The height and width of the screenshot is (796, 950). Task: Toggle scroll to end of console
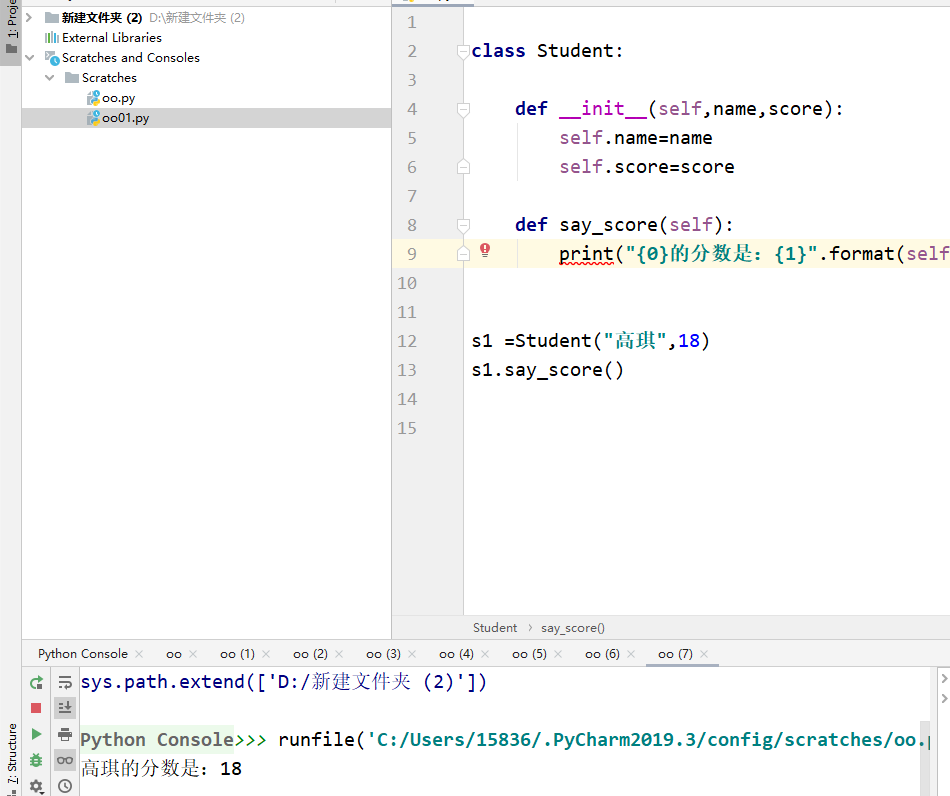coord(65,708)
